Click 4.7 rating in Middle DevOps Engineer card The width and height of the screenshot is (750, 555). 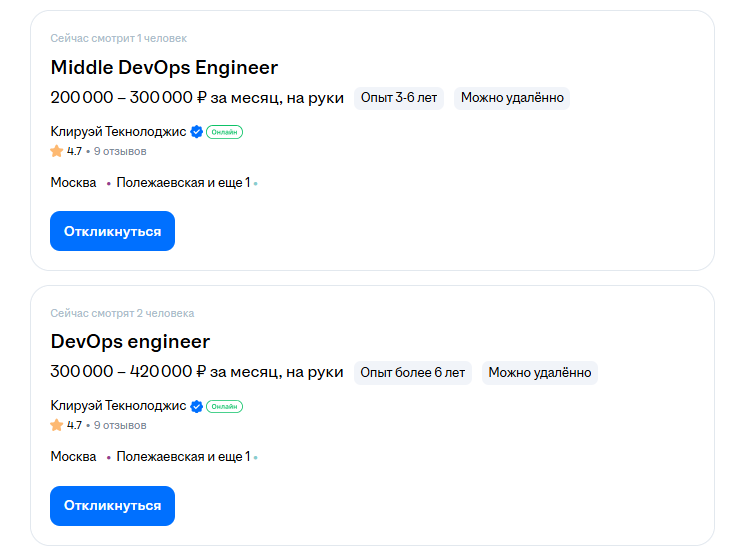tap(74, 151)
